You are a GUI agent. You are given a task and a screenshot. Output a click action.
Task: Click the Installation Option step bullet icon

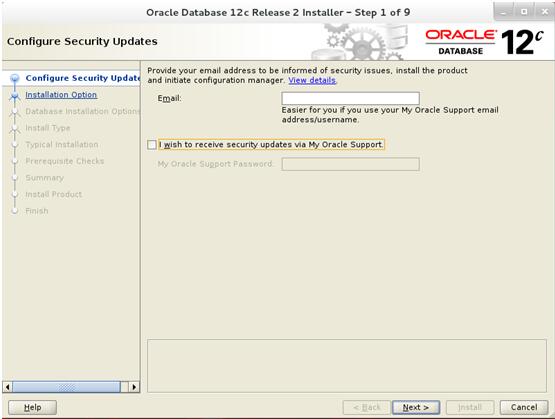[15, 95]
